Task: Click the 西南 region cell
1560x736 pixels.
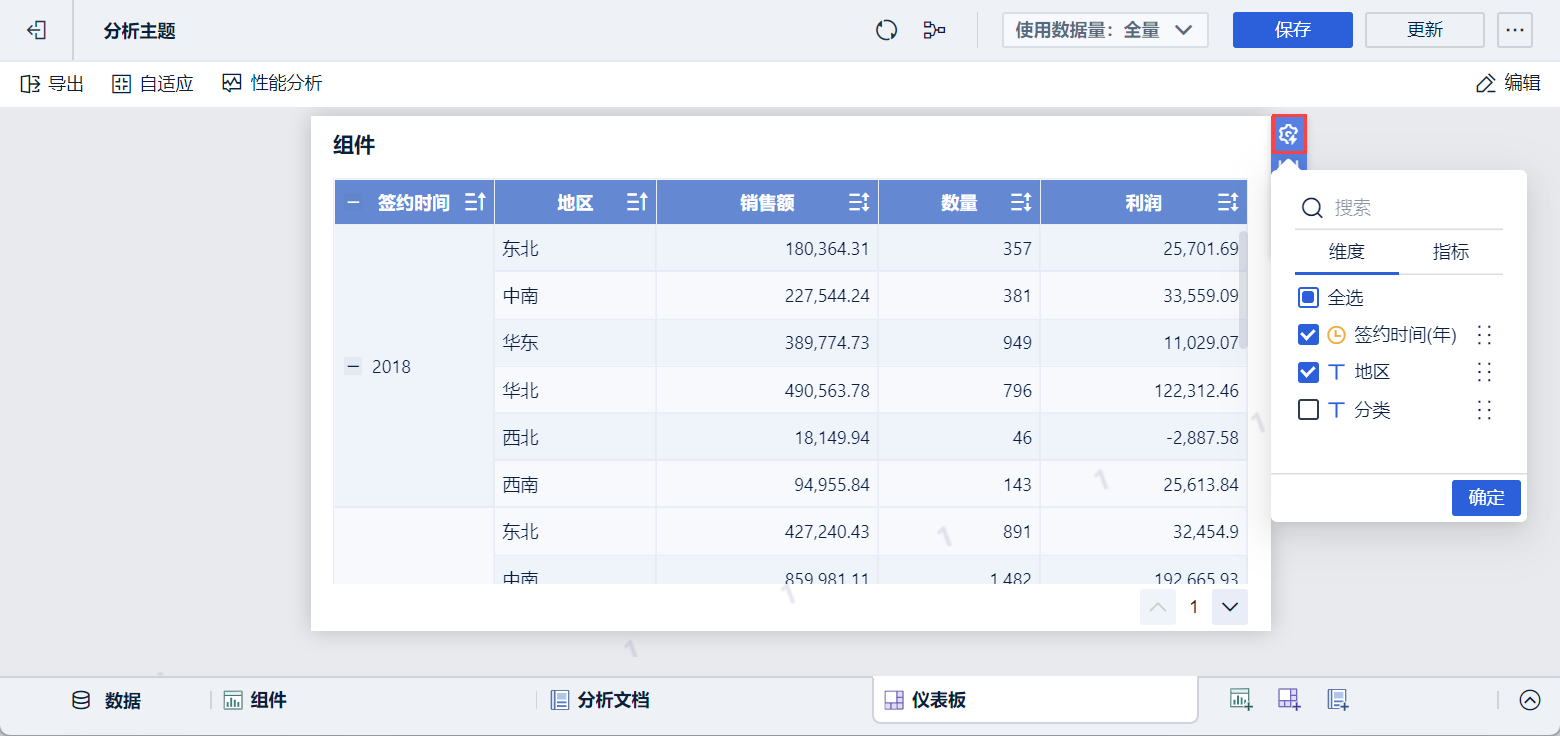Action: click(575, 485)
